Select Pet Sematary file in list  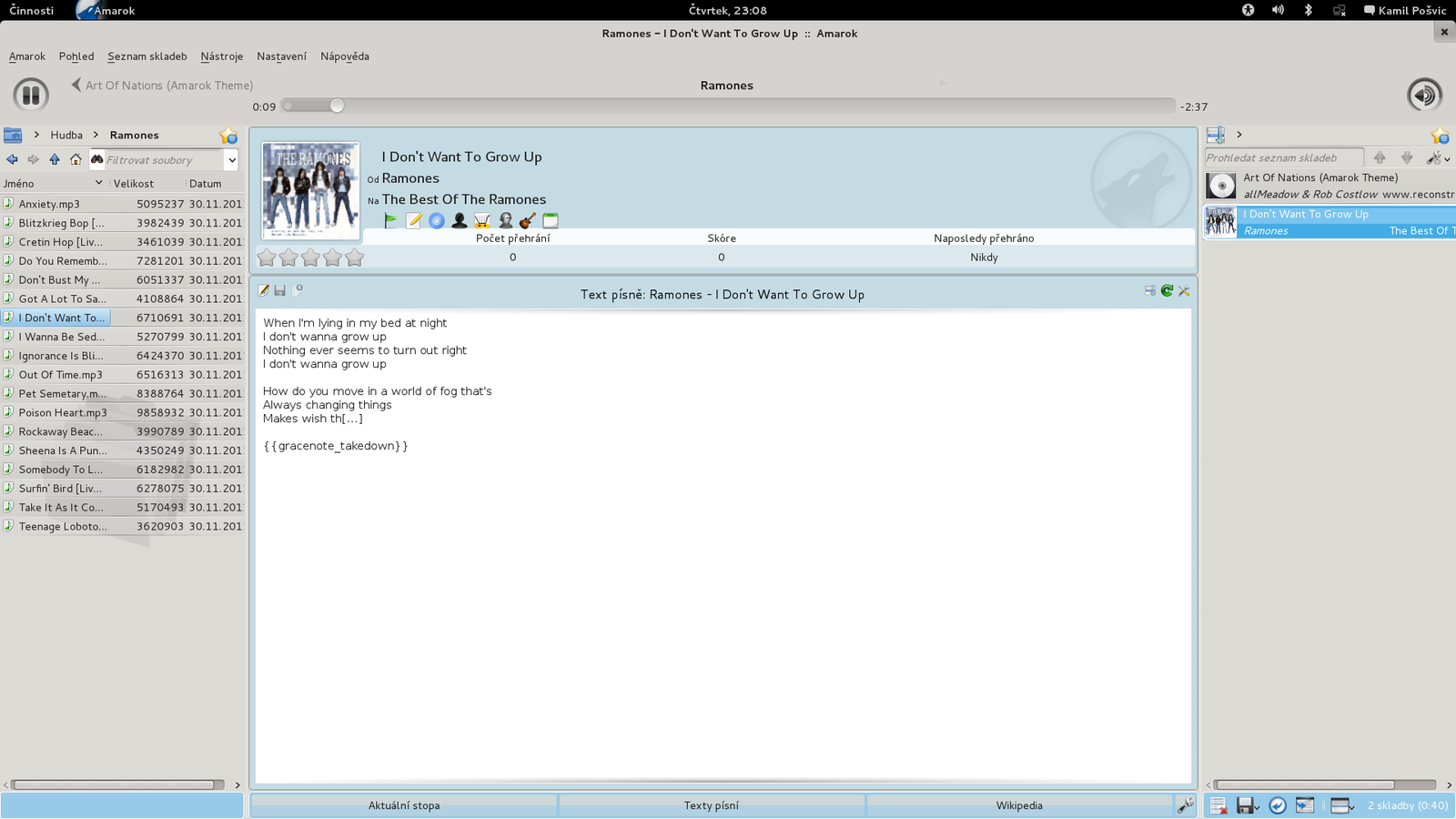122,393
